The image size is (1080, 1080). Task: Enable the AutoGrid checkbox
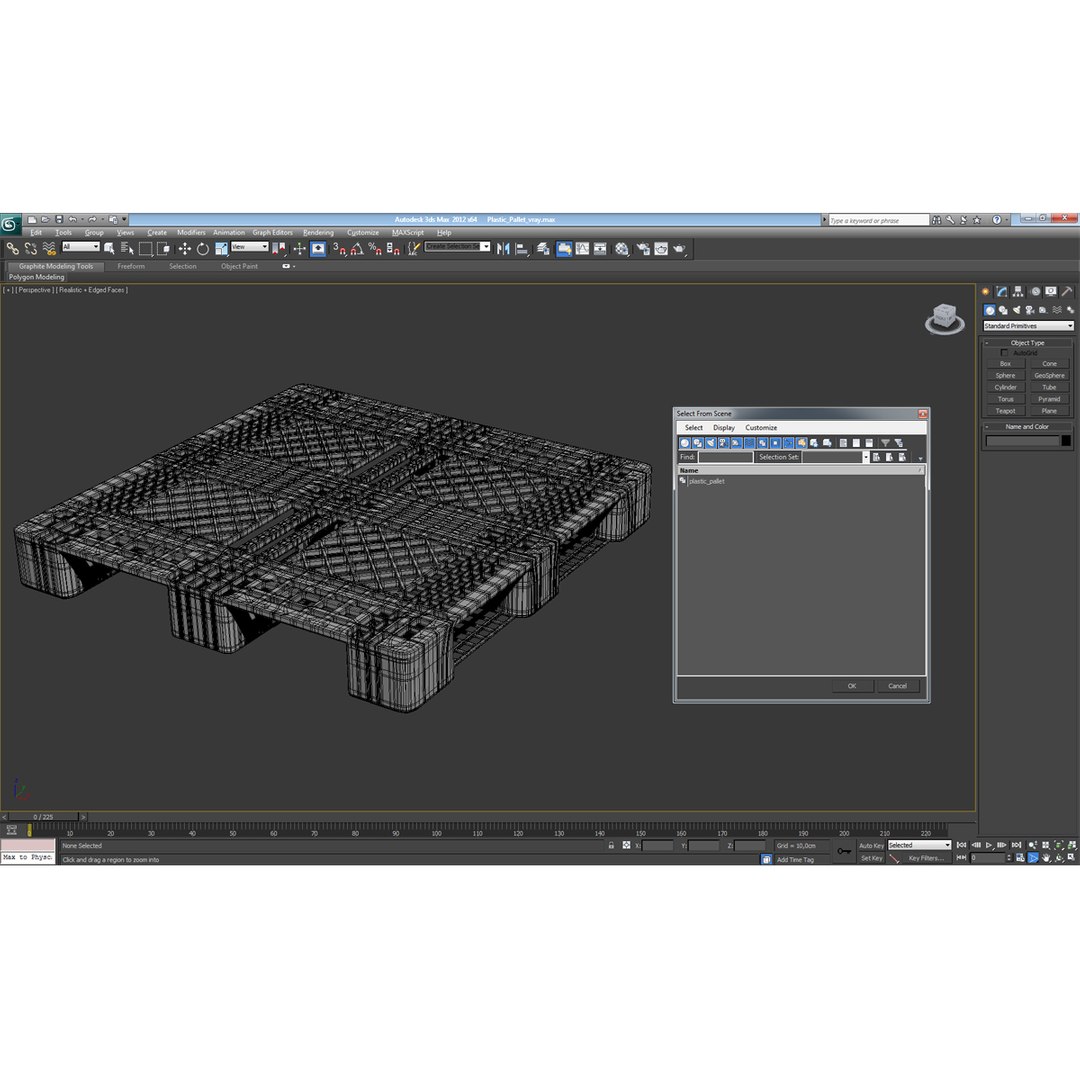click(1004, 353)
